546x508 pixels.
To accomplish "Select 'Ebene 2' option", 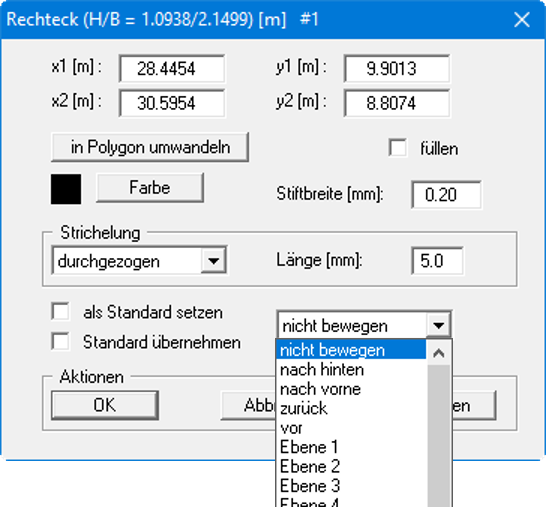I will coord(351,467).
